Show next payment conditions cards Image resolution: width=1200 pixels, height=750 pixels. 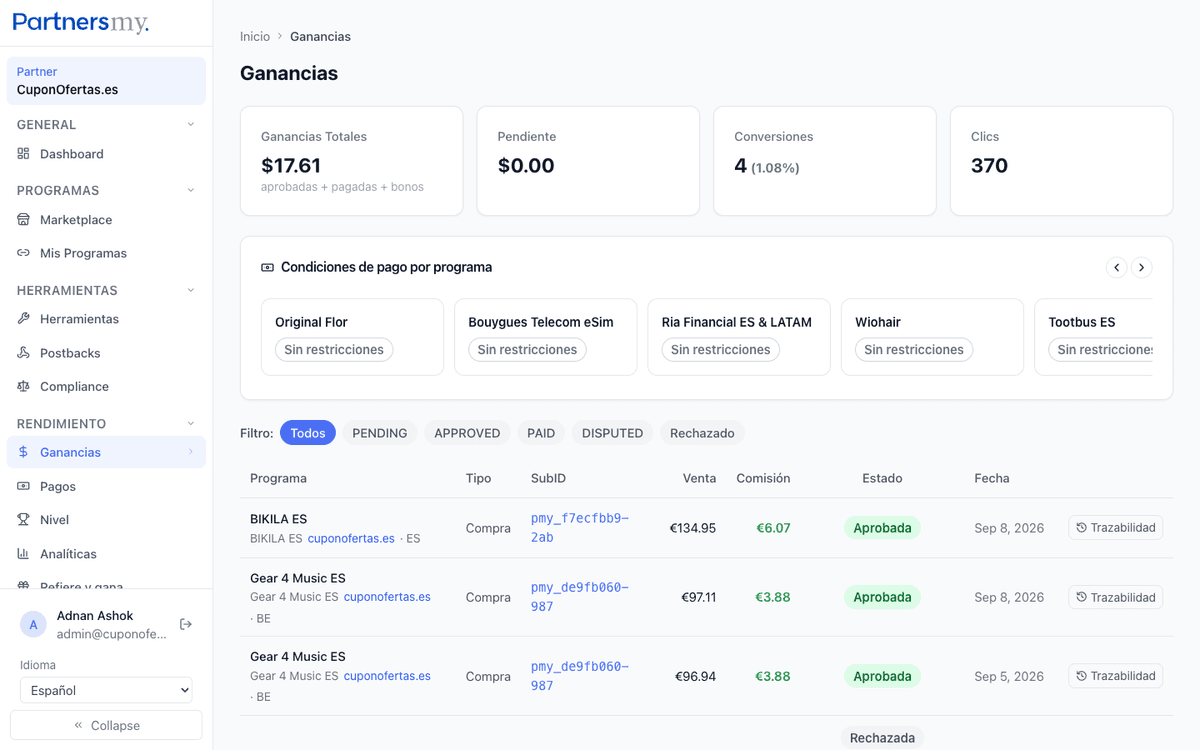click(x=1142, y=267)
